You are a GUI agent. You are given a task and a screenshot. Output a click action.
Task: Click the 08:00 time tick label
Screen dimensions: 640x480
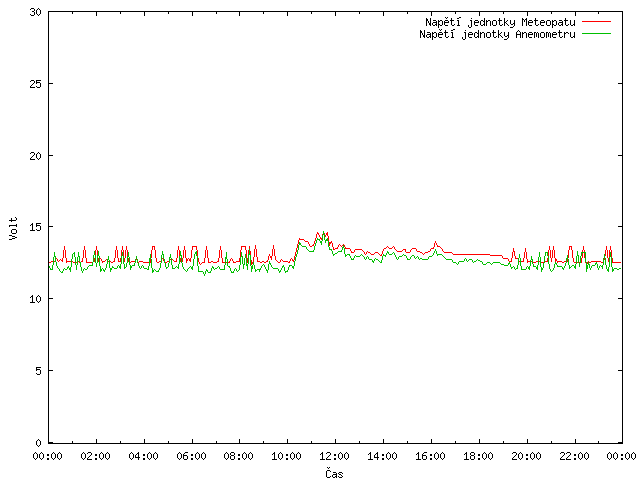coord(239,456)
